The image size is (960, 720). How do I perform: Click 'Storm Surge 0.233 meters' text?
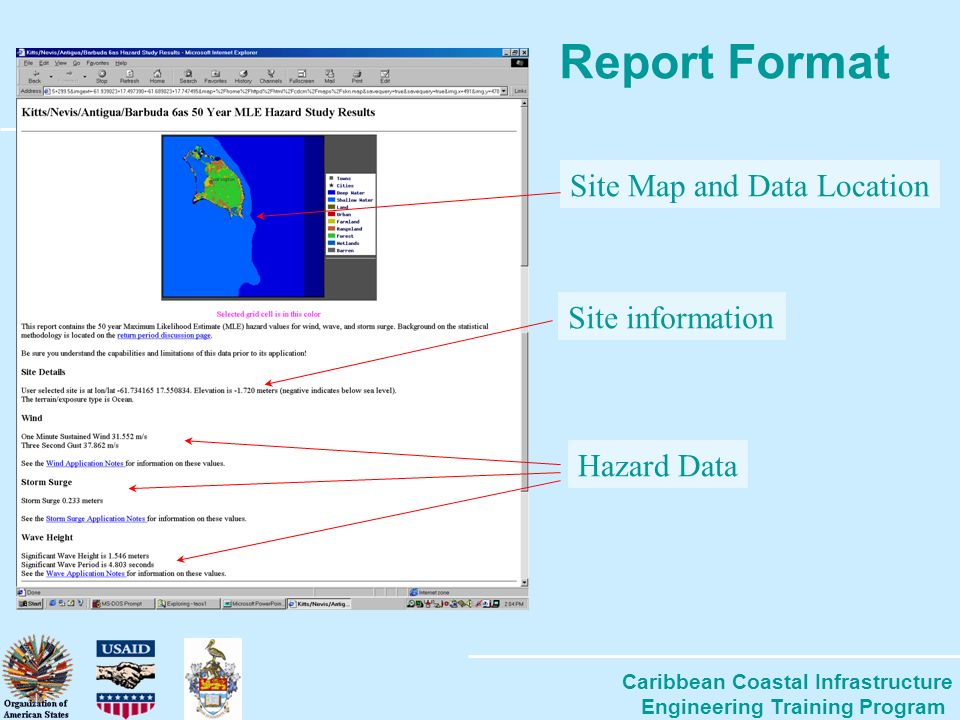62,500
